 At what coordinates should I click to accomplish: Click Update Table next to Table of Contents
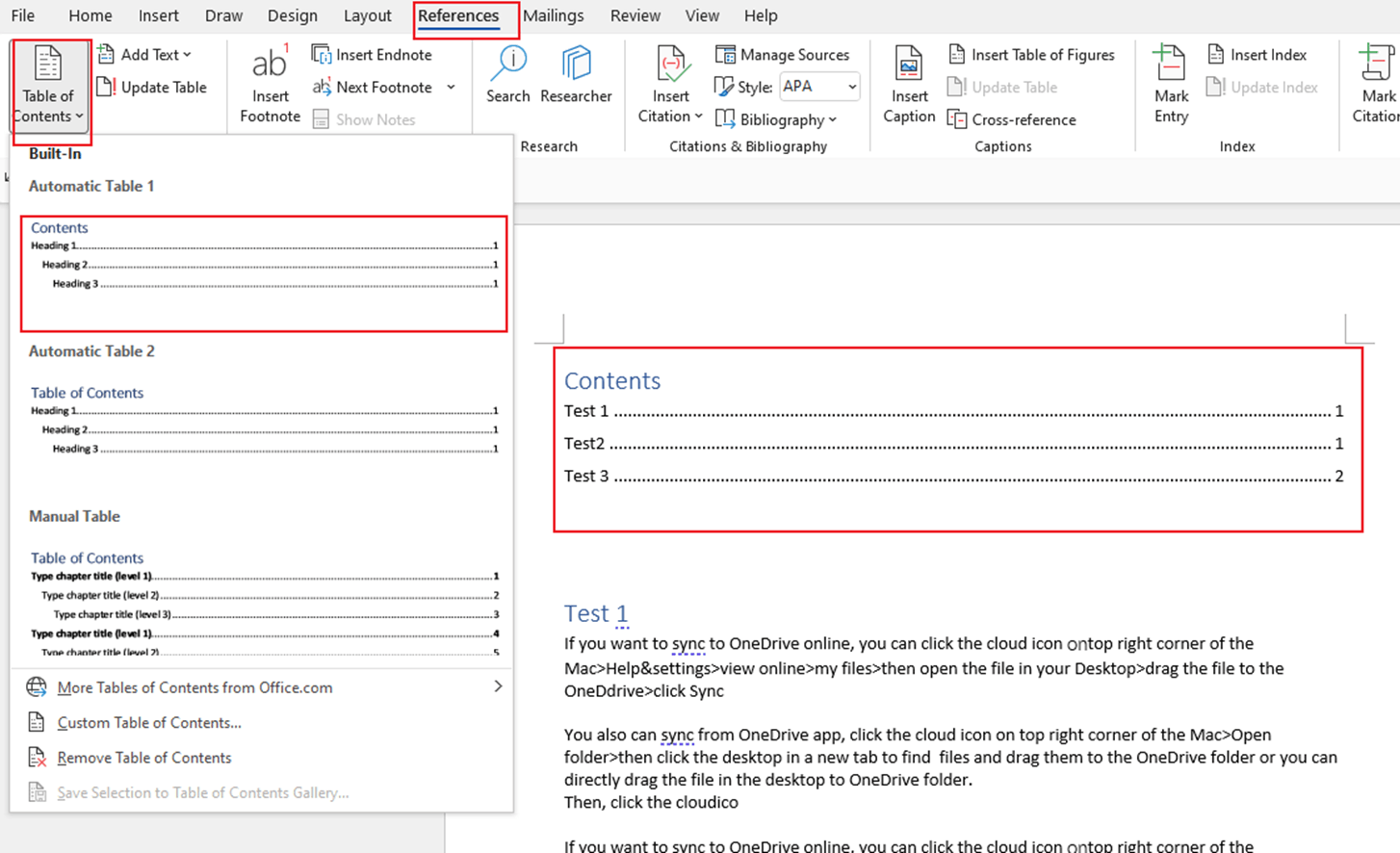152,88
